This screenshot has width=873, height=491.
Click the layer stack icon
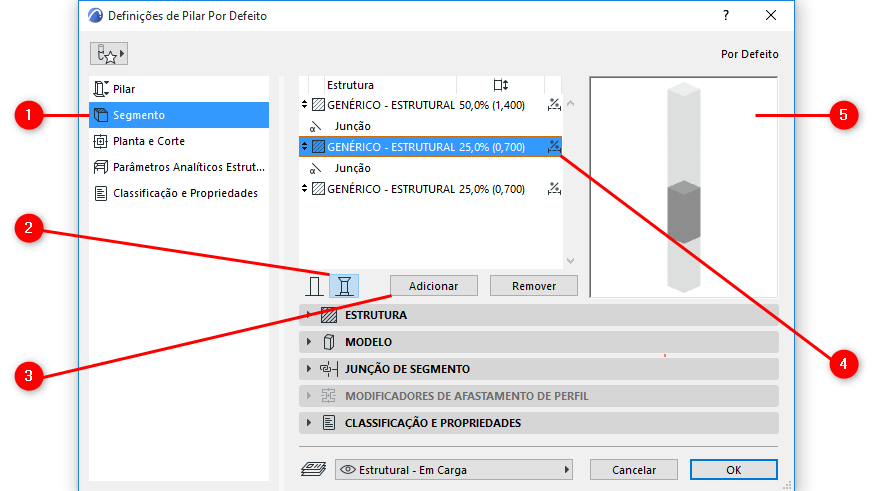point(313,469)
